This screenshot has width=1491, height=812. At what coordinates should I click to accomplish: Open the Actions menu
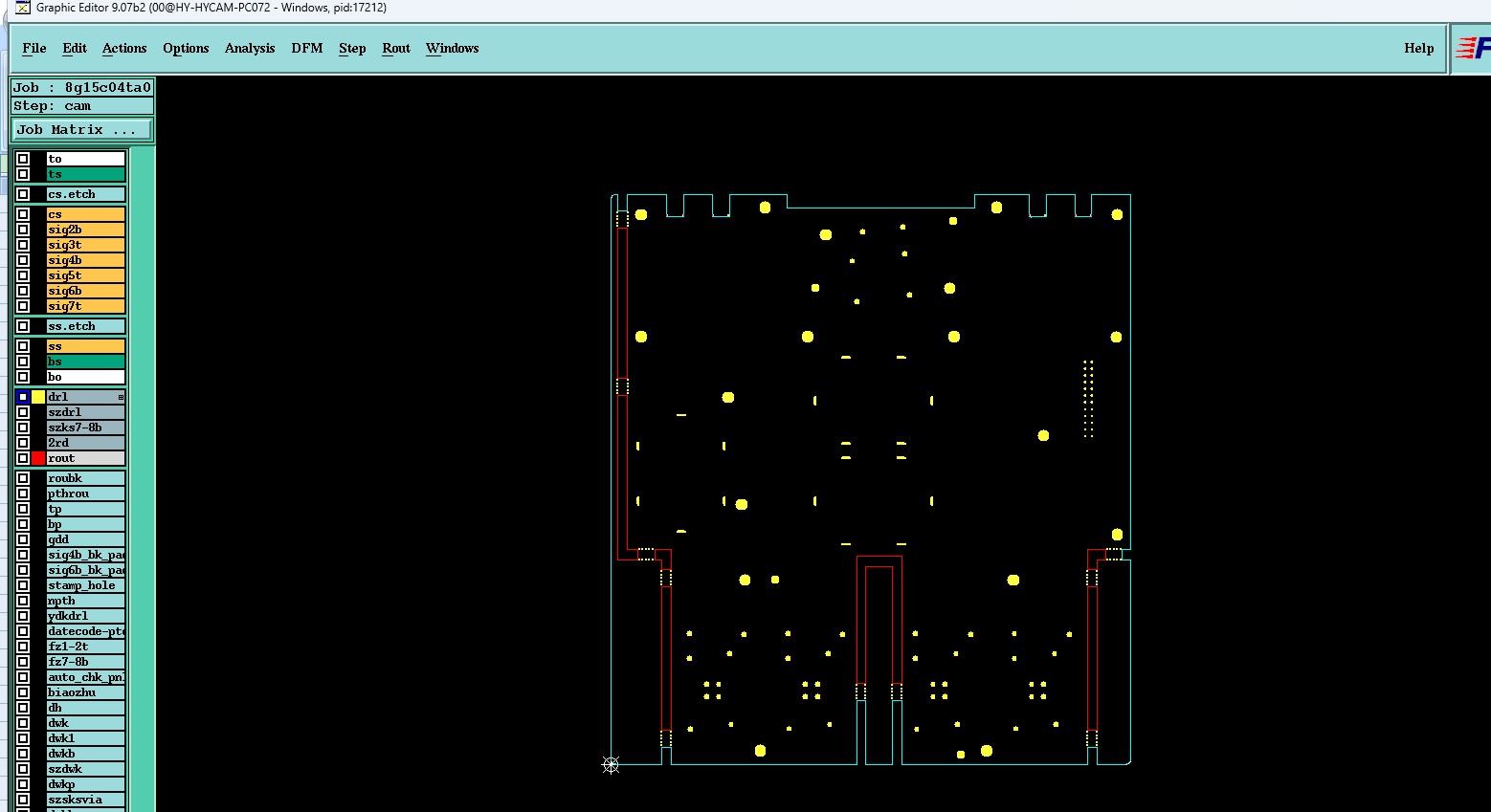pos(124,49)
